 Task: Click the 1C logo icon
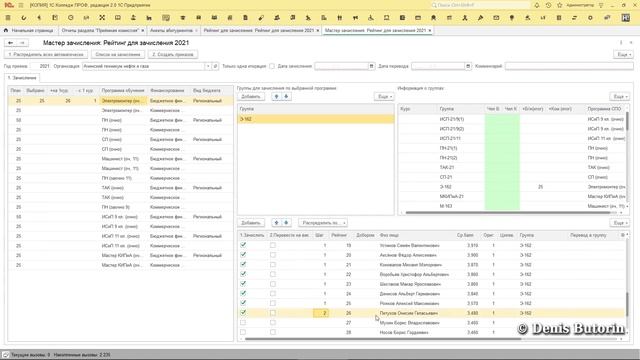click(x=9, y=5)
